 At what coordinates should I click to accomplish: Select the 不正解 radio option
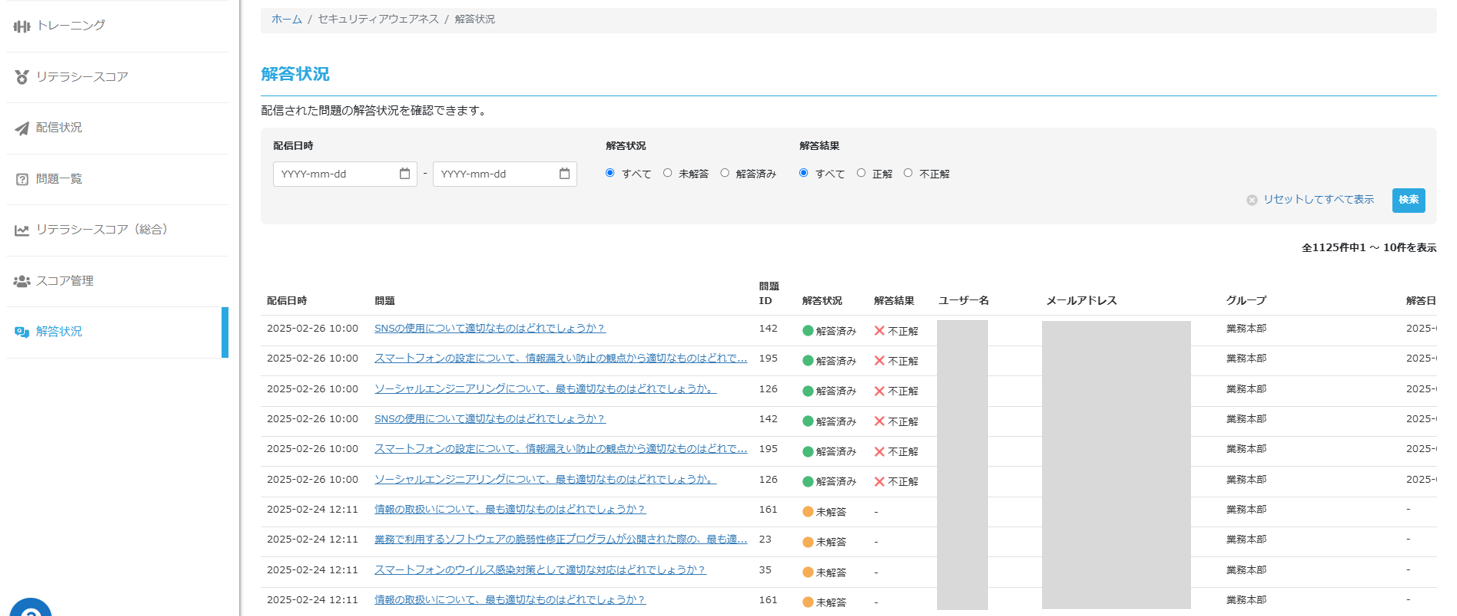click(908, 173)
